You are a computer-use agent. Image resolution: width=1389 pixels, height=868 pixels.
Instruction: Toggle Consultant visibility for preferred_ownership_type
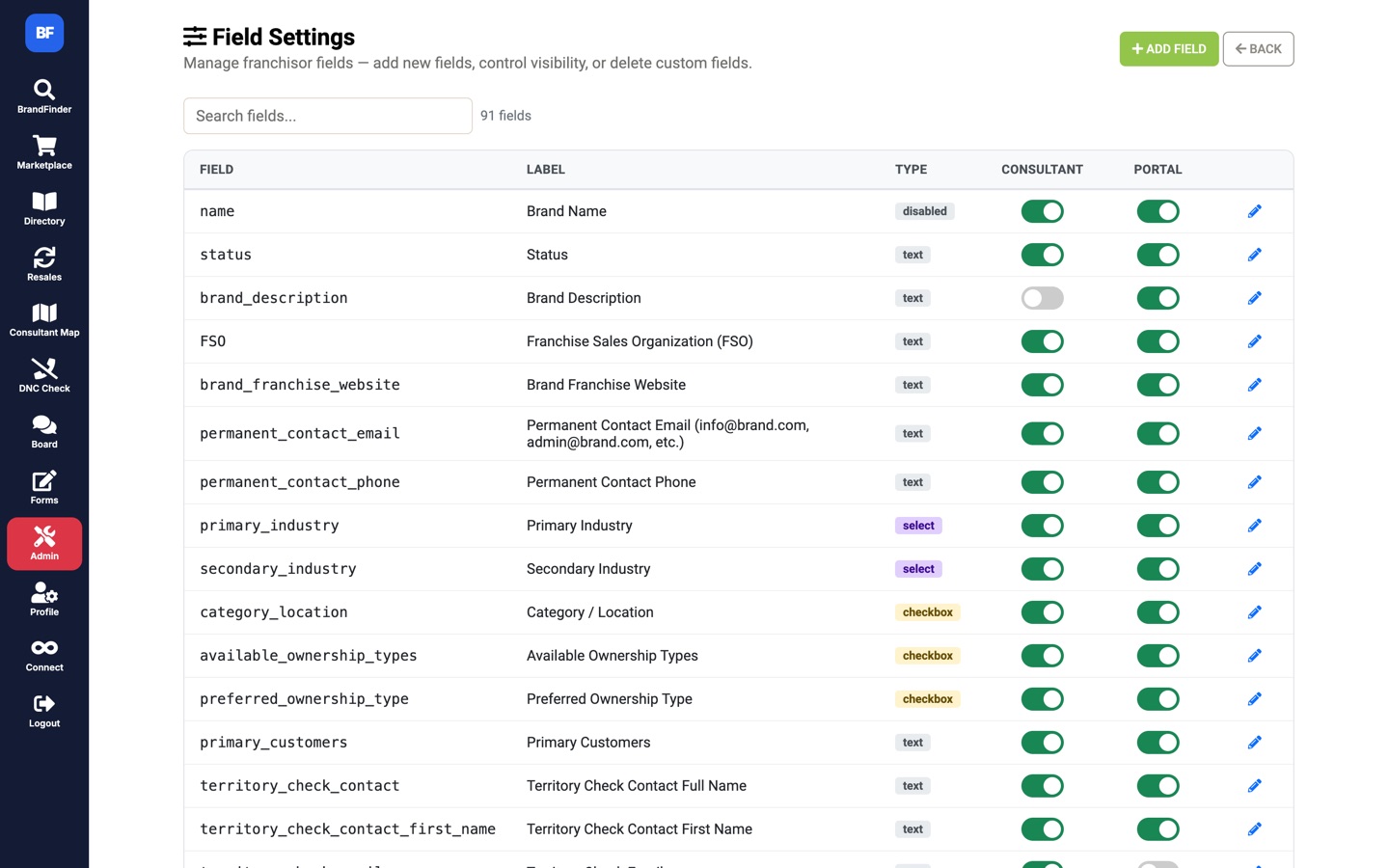(1042, 699)
